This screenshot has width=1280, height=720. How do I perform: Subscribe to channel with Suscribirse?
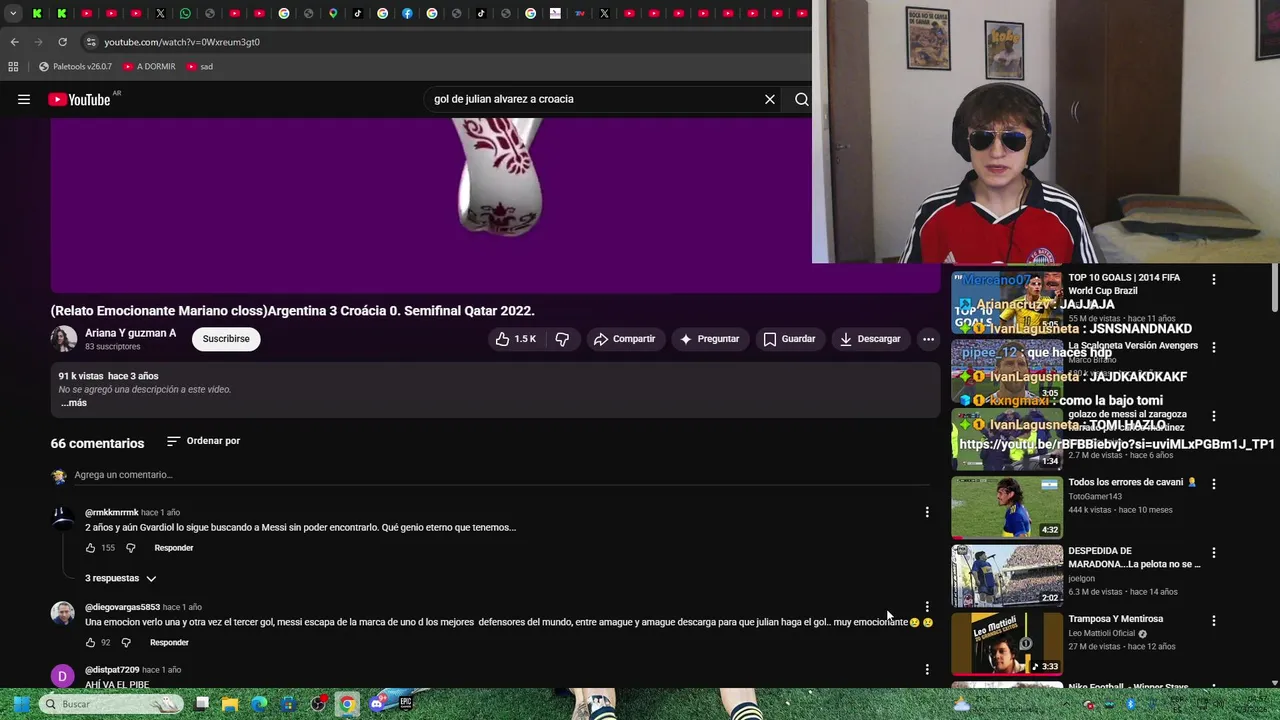point(226,339)
